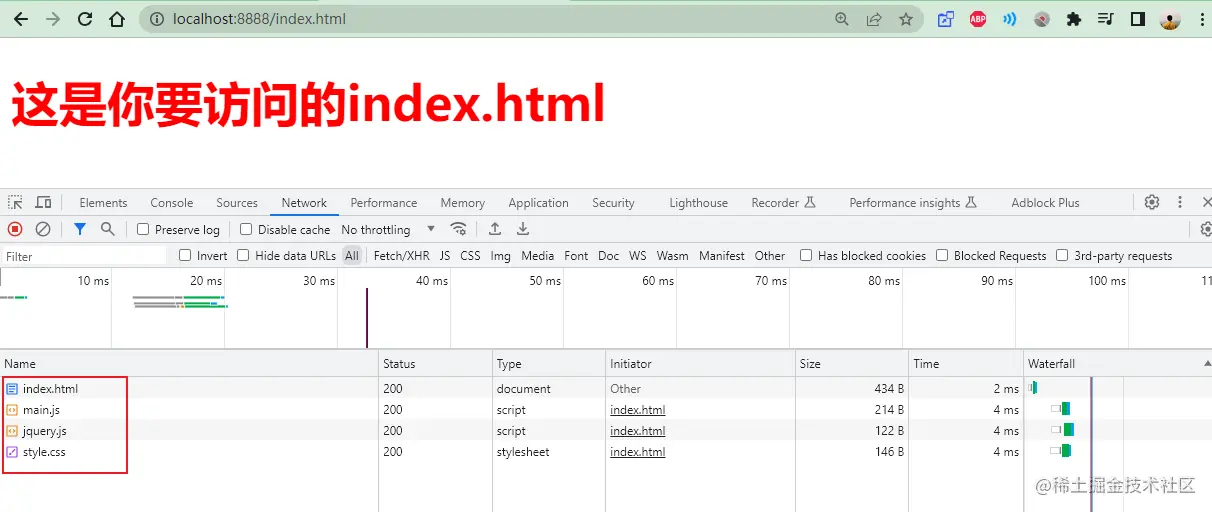Share this page icon in address bar
The height and width of the screenshot is (512, 1212).
pos(874,19)
